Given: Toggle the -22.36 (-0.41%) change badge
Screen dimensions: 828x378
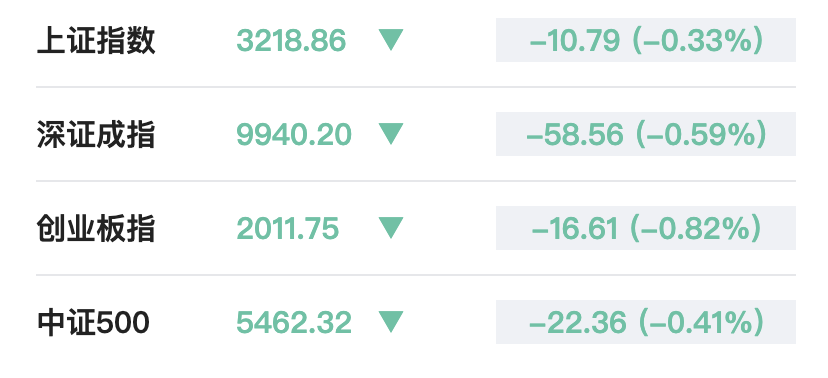Looking at the screenshot, I should point(645,322).
